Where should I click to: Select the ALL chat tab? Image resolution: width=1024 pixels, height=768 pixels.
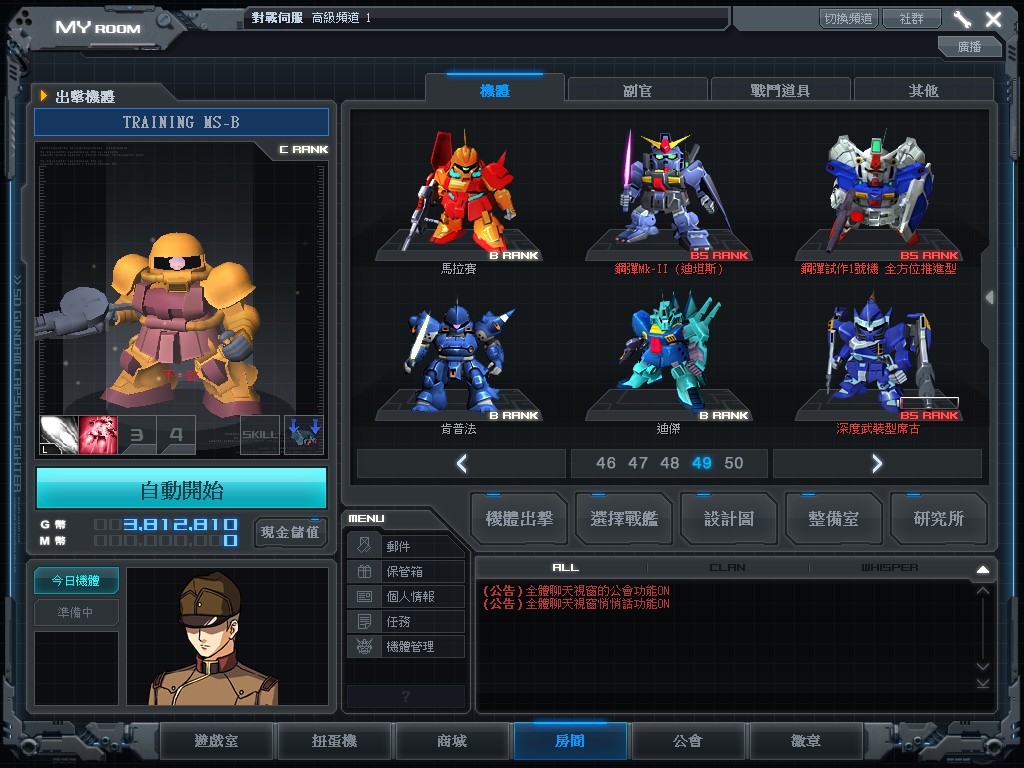pyautogui.click(x=566, y=568)
